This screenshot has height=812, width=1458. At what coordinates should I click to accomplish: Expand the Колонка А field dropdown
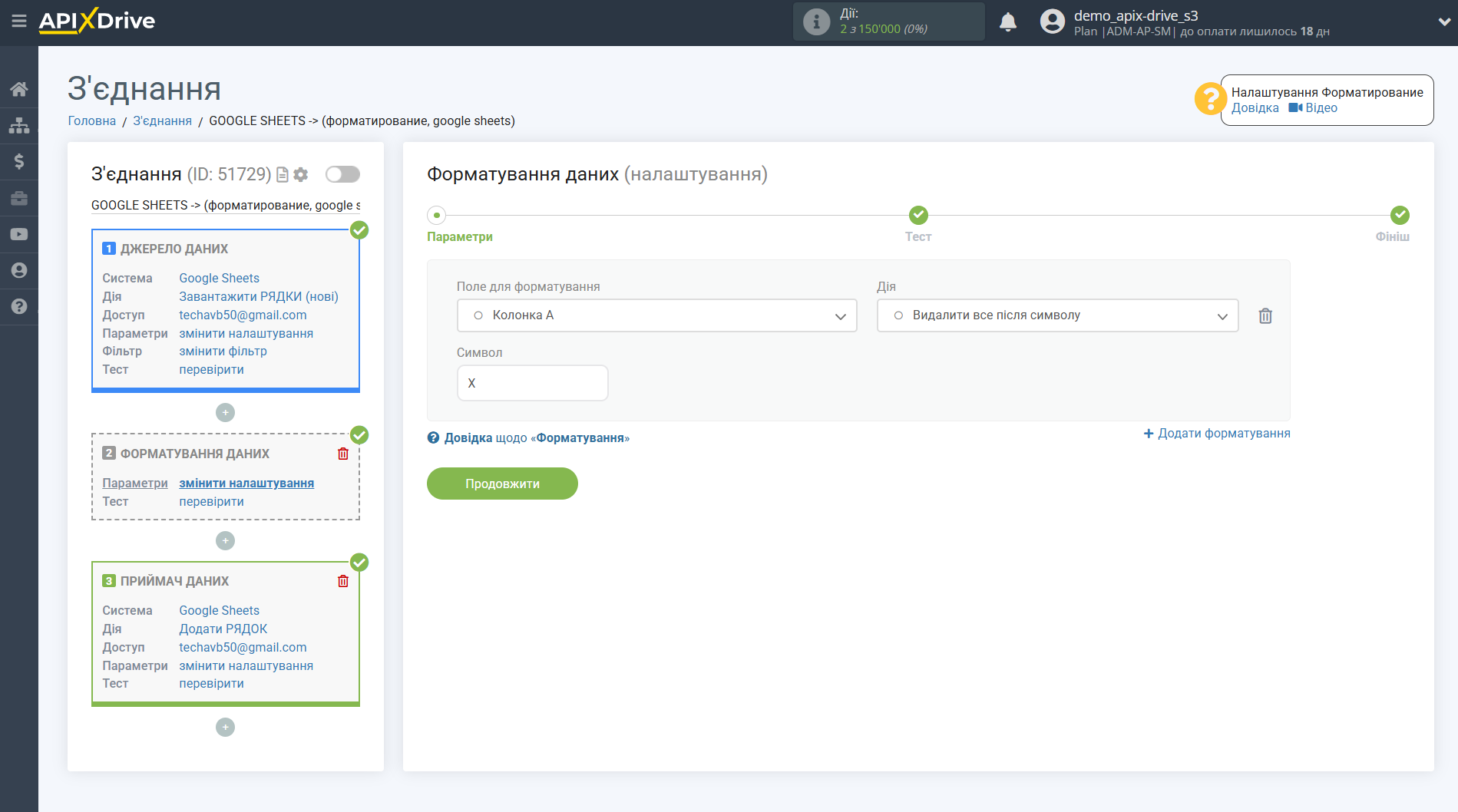tap(656, 315)
